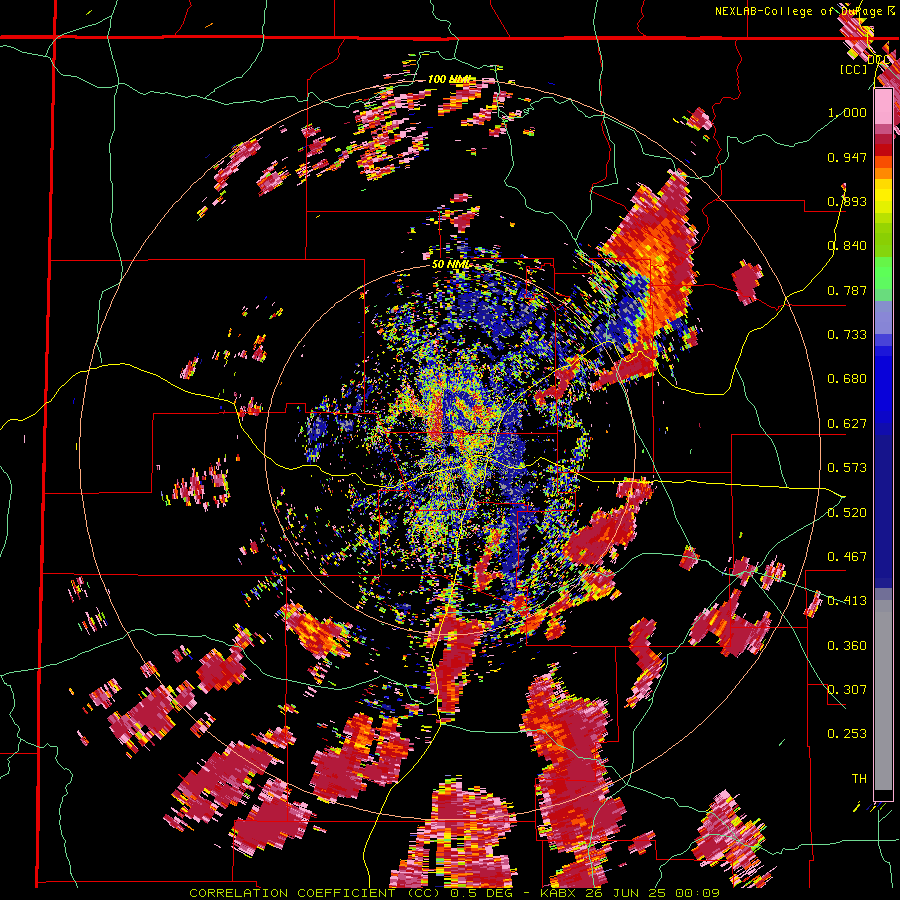The width and height of the screenshot is (900, 900).
Task: Click the 100 NMI range ring label
Action: pyautogui.click(x=450, y=79)
